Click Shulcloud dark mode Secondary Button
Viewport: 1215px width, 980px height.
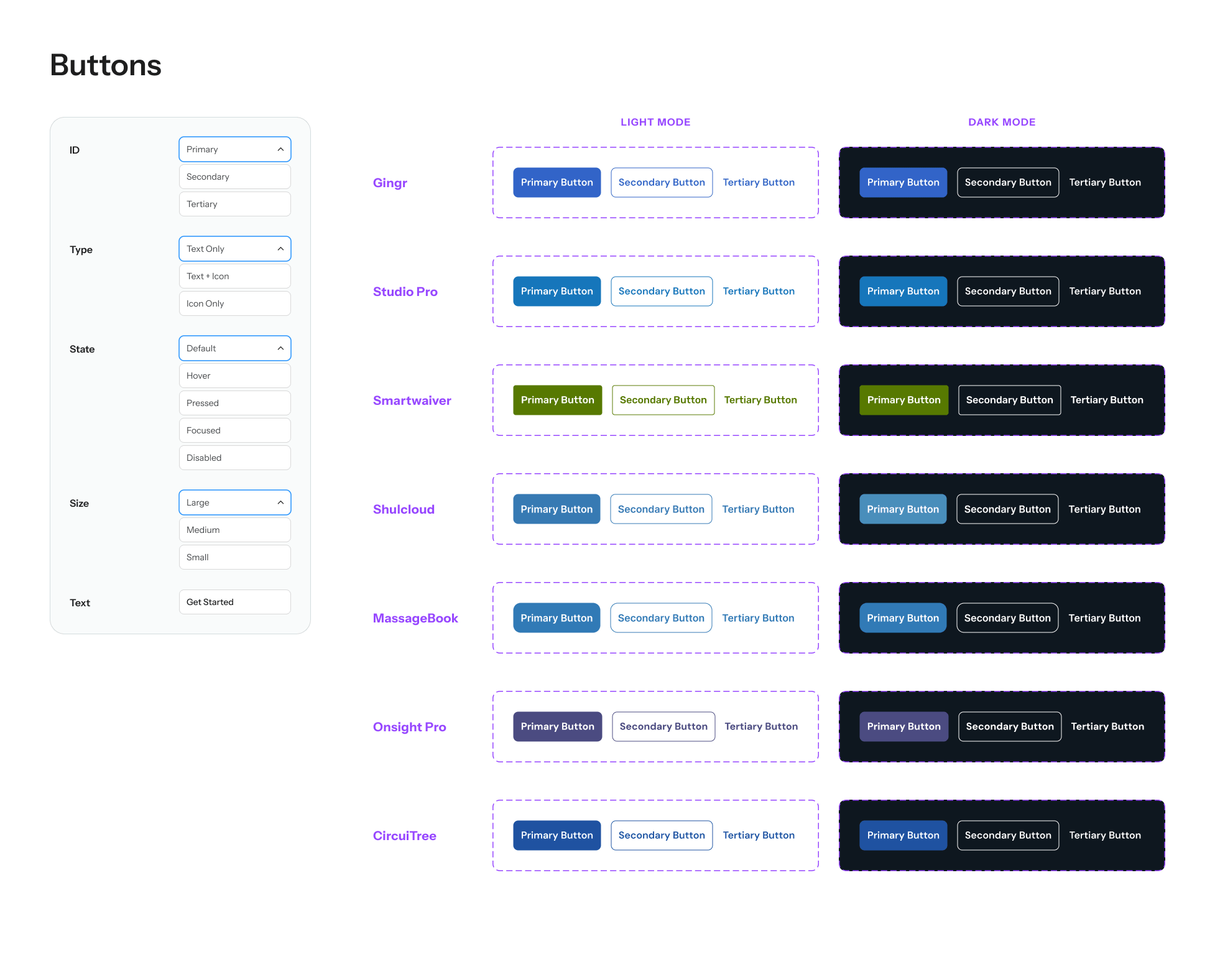[x=1007, y=509]
